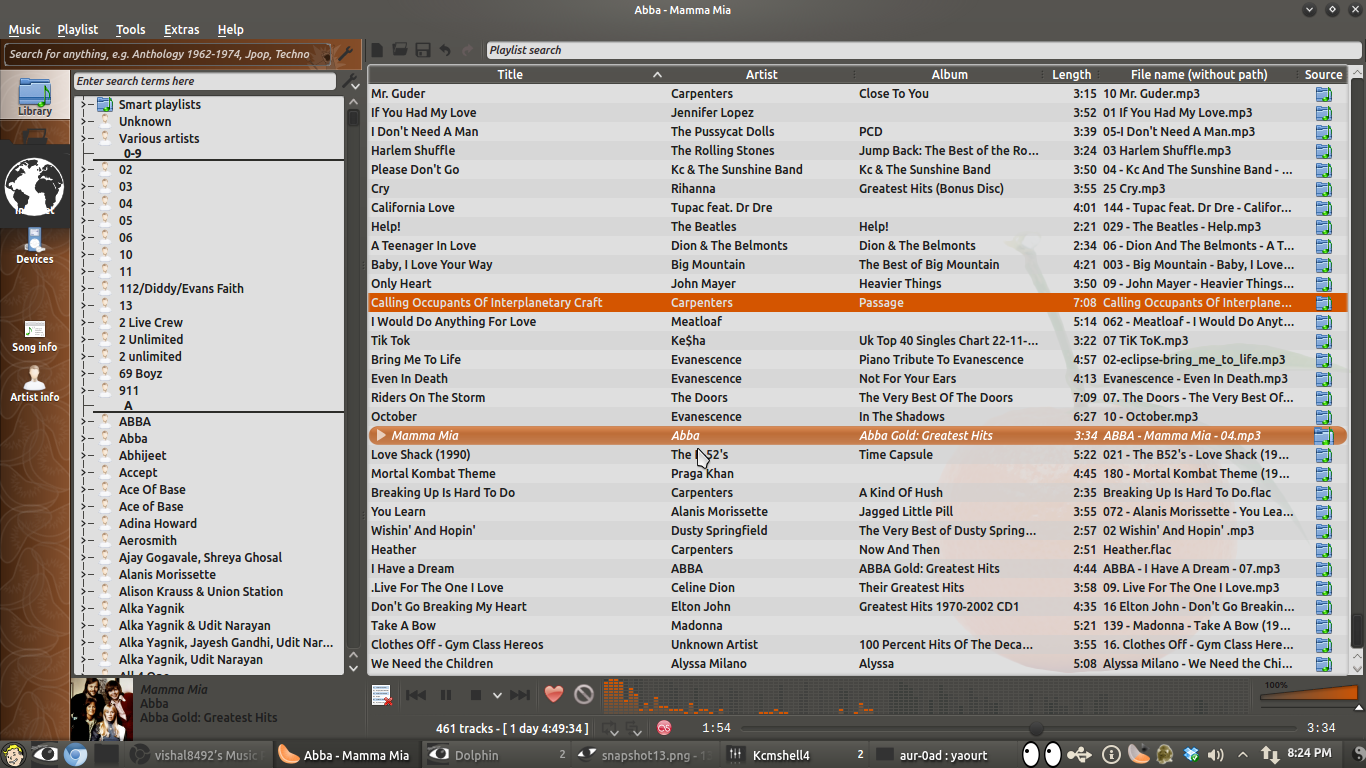
Task: Click the global 'Search for anything' field
Action: 169,54
